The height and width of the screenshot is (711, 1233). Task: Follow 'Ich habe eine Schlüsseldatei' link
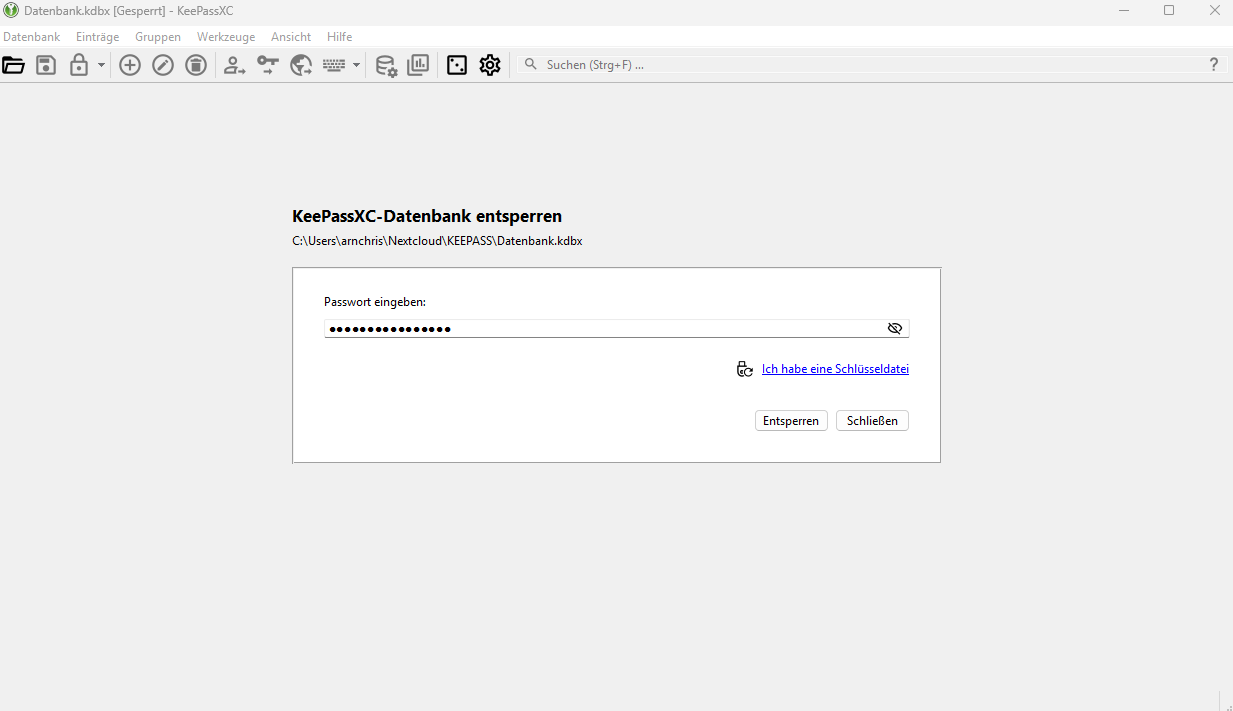pos(835,369)
